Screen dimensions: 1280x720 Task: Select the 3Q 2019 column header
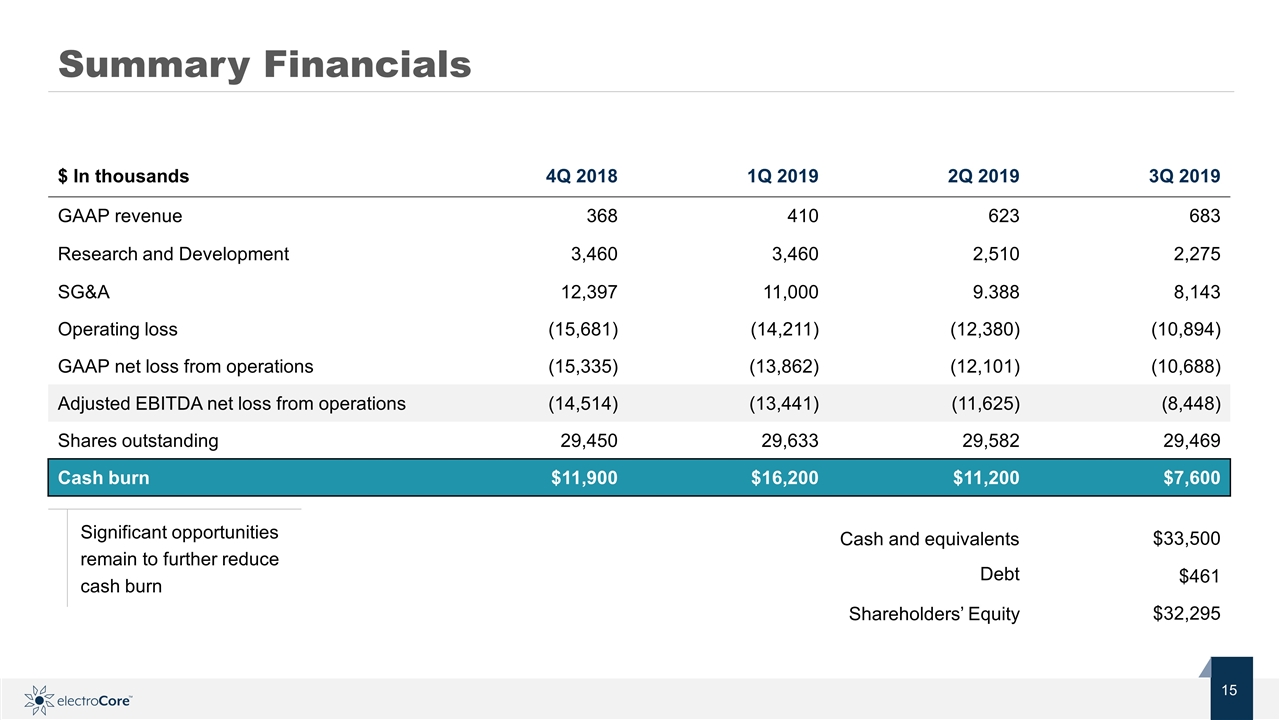point(1185,176)
